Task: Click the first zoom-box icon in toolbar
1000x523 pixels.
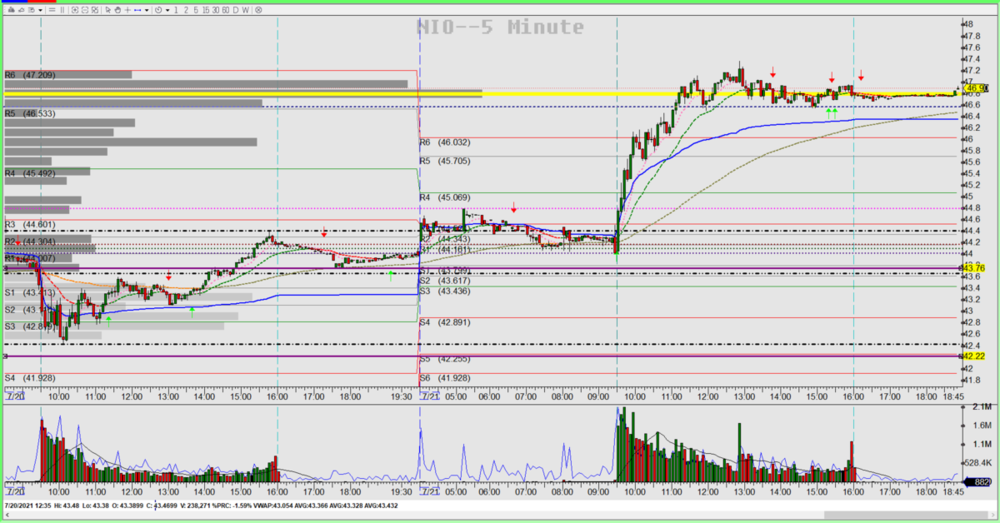Action: 75,10
